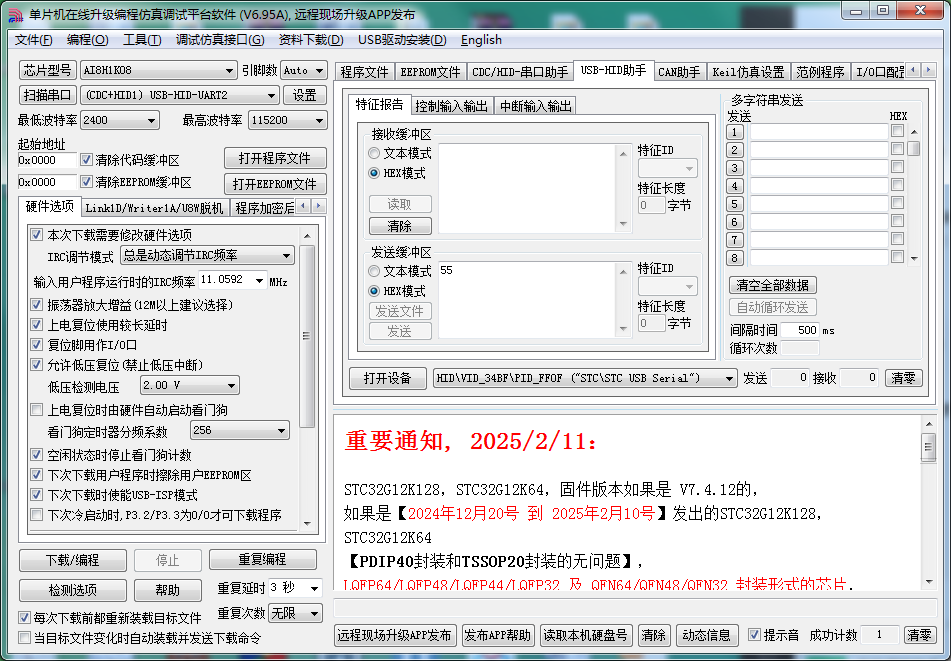Click multi-string send button number 3

pyautogui.click(x=734, y=168)
